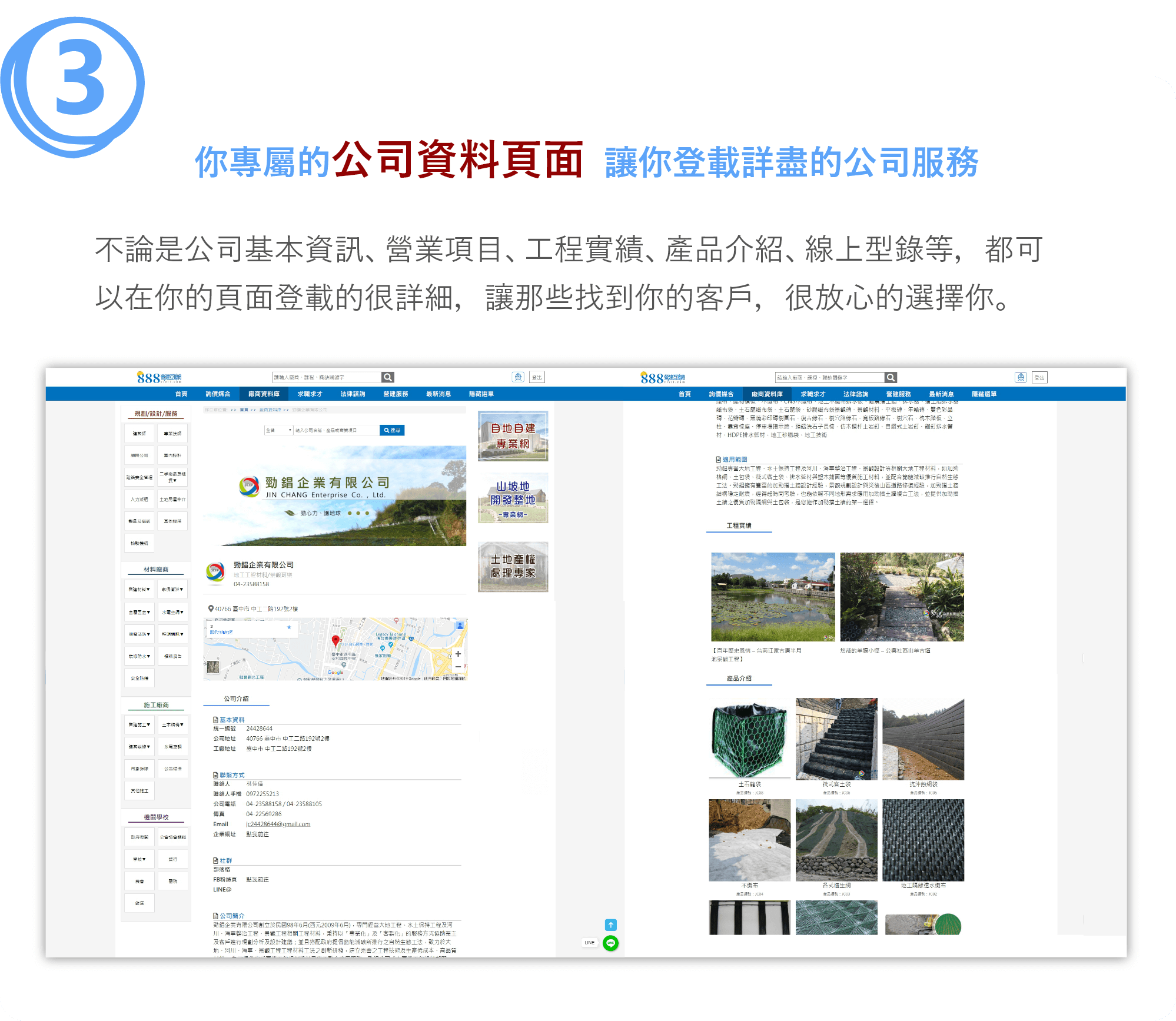
Task: Open the garden path project photo
Action: 902,597
